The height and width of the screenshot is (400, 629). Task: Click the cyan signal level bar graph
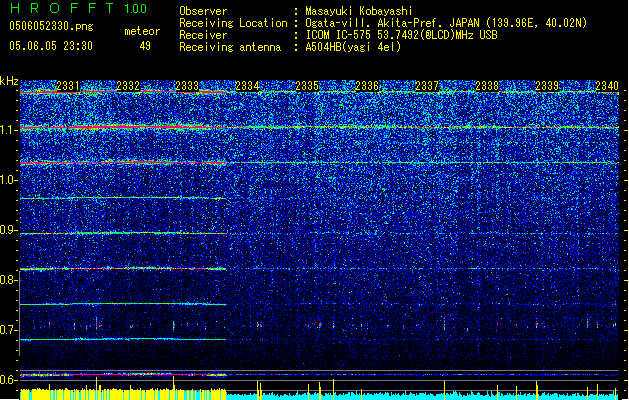[422, 396]
